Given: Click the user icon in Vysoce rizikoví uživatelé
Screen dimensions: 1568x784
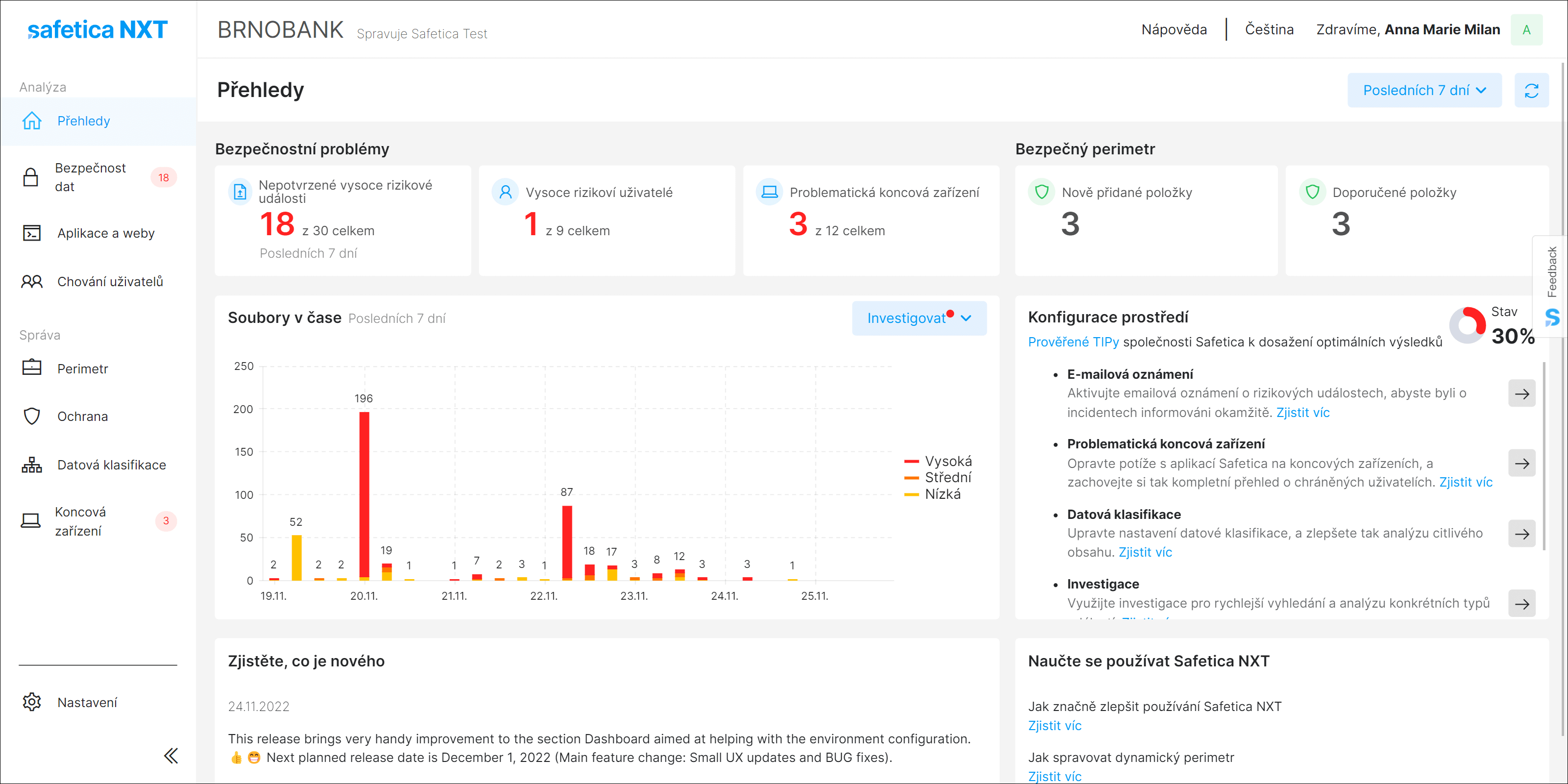Looking at the screenshot, I should click(x=505, y=193).
